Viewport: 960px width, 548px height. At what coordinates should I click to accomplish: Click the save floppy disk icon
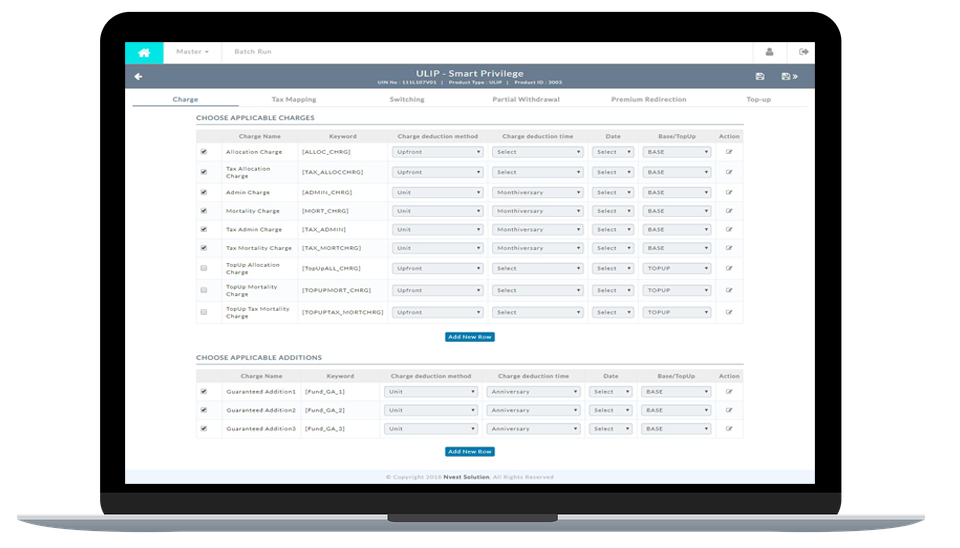coord(760,76)
